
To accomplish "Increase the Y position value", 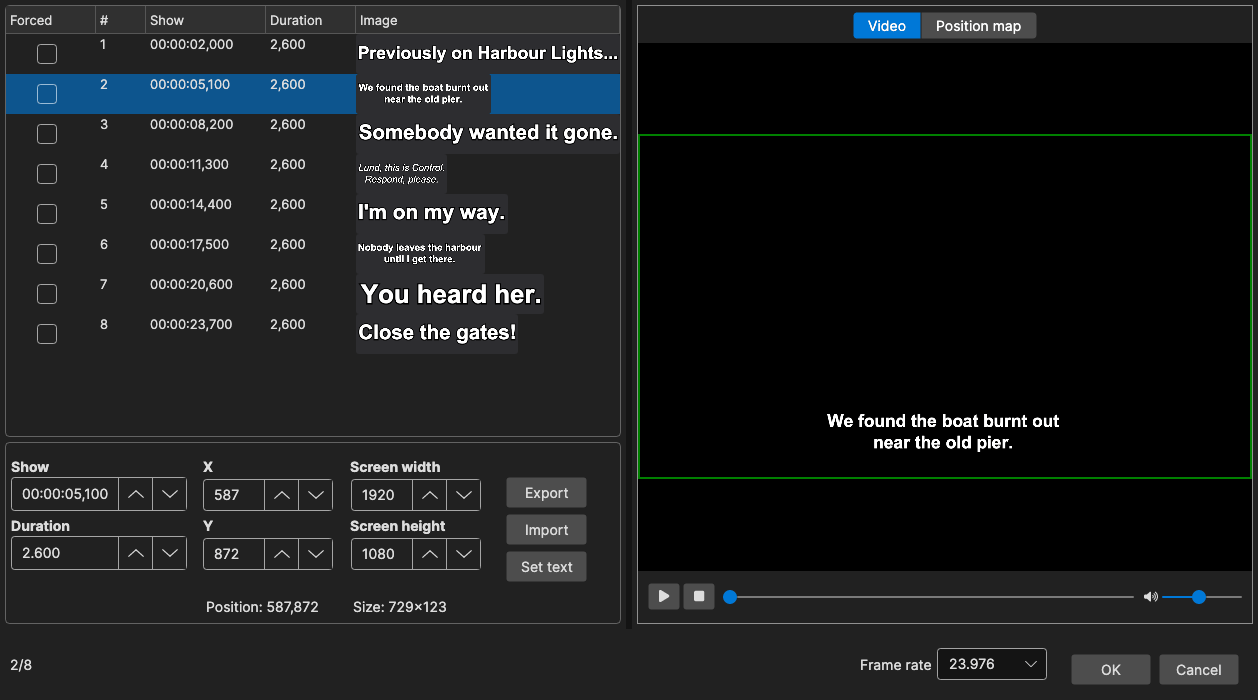I will [x=282, y=554].
